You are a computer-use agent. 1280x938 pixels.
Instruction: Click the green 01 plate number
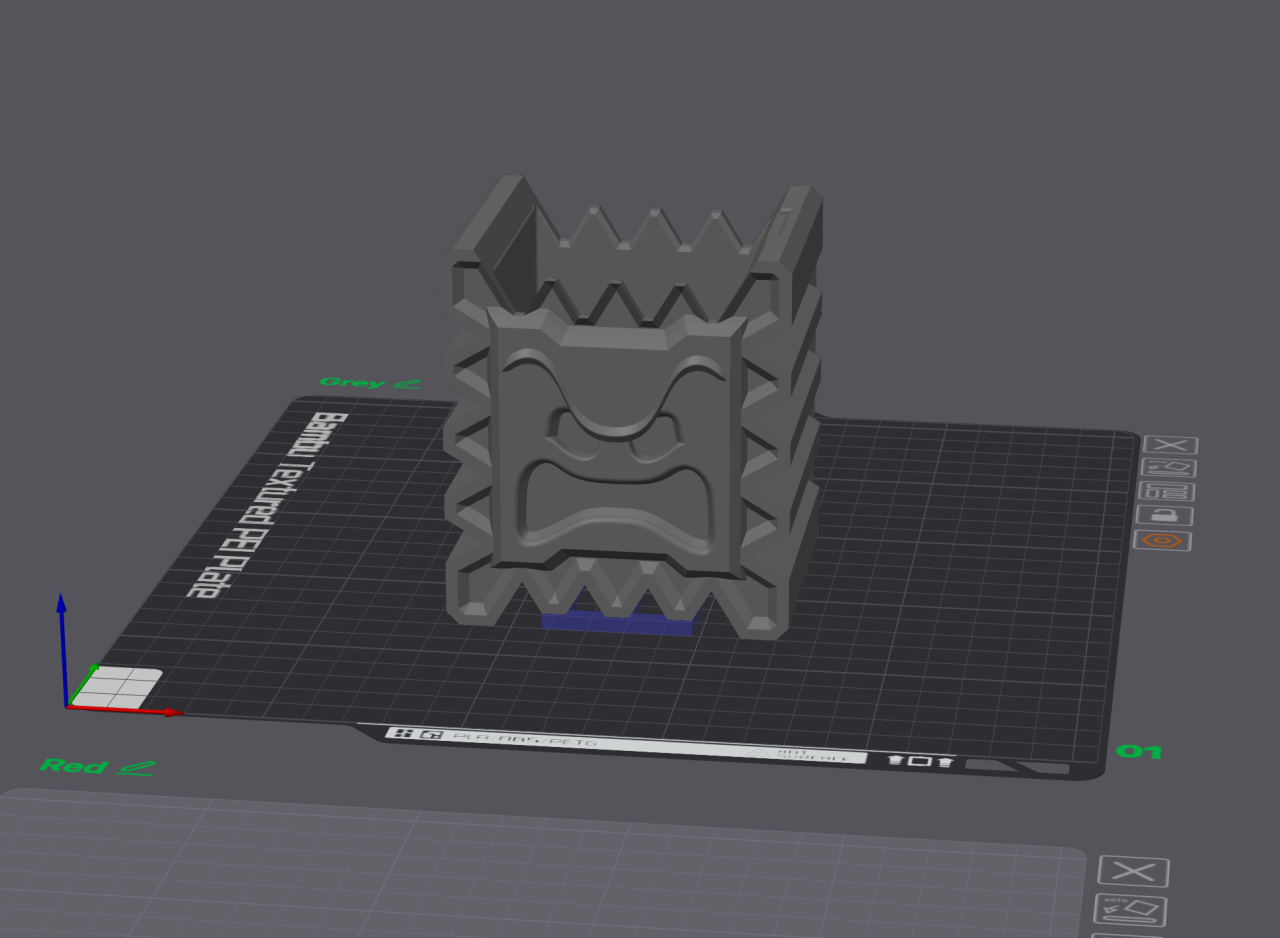(x=1140, y=752)
